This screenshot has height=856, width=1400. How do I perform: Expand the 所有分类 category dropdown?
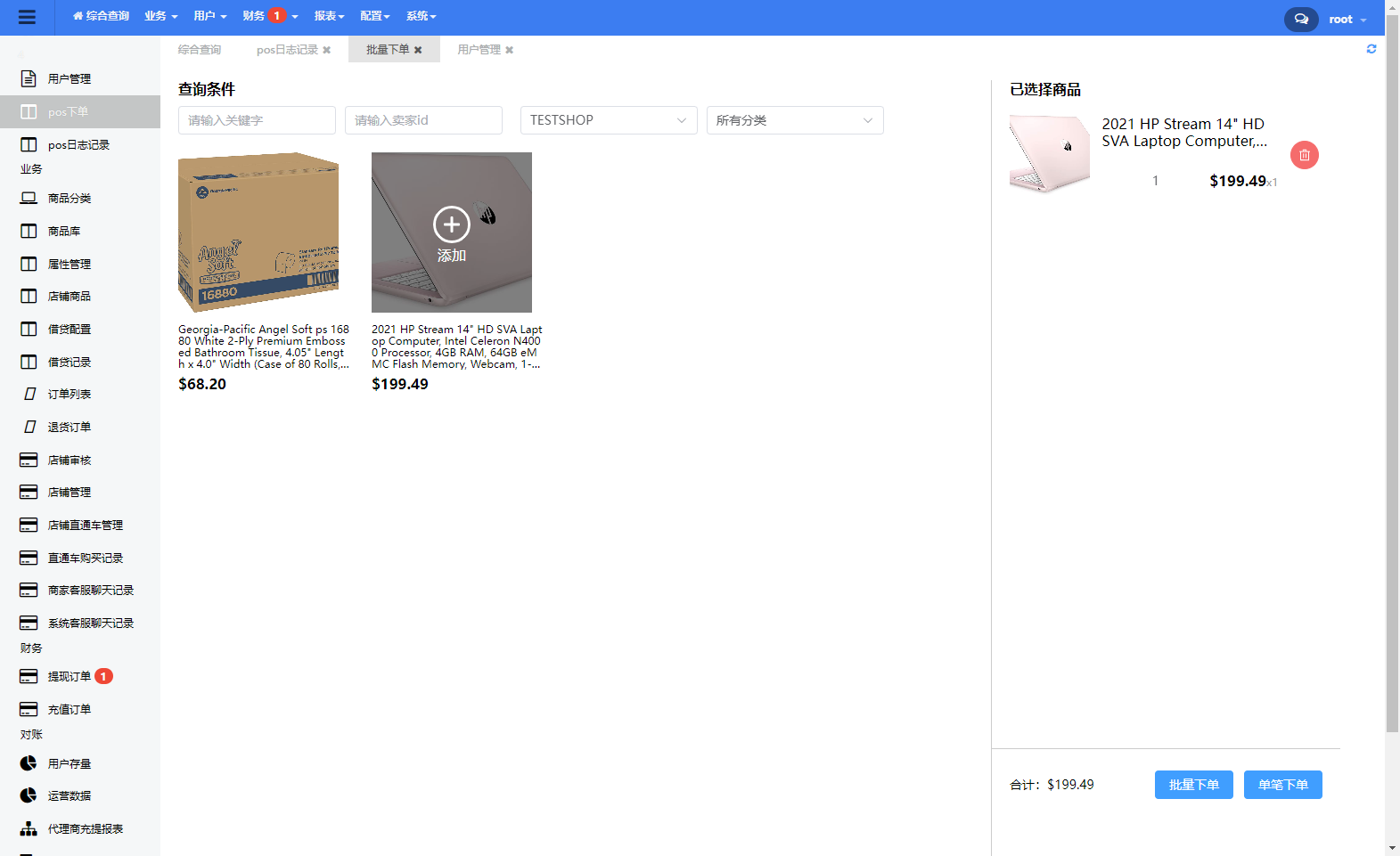(795, 120)
